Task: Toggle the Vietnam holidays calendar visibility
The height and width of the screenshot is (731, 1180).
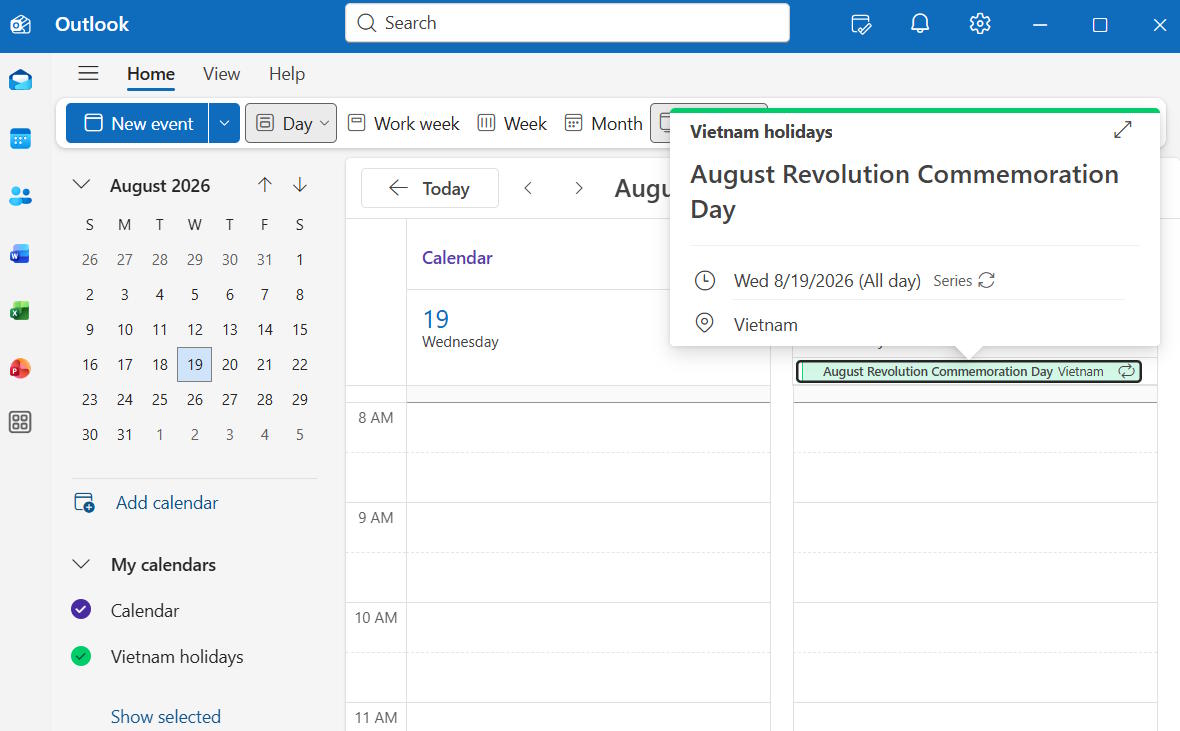Action: tap(80, 656)
